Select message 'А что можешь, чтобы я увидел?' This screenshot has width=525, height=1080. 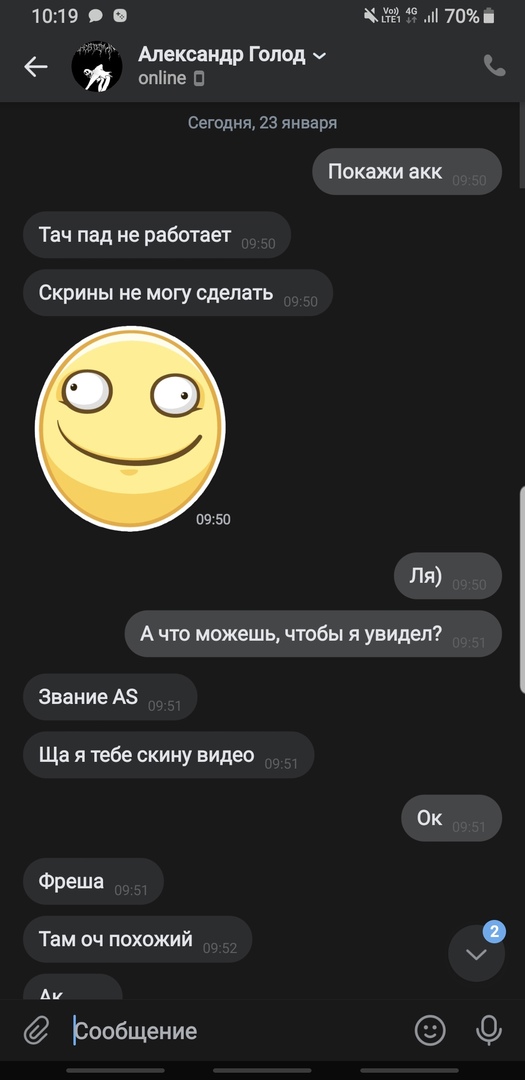[313, 634]
